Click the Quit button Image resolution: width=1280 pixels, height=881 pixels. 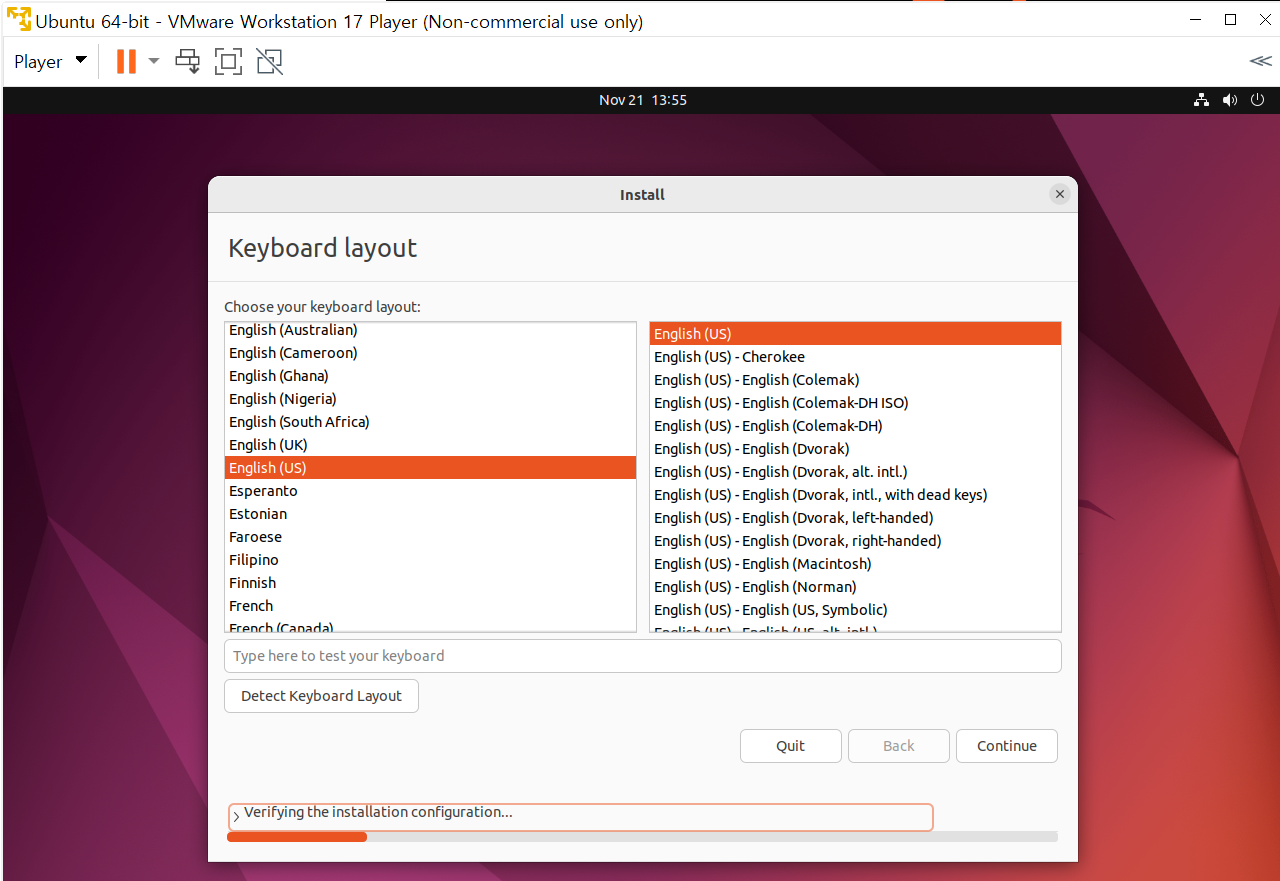coord(790,746)
